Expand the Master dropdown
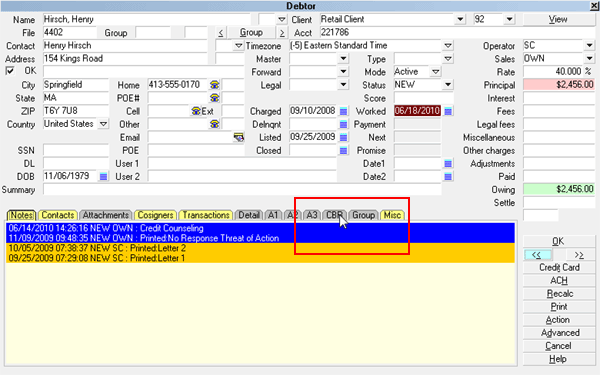 click(x=343, y=59)
